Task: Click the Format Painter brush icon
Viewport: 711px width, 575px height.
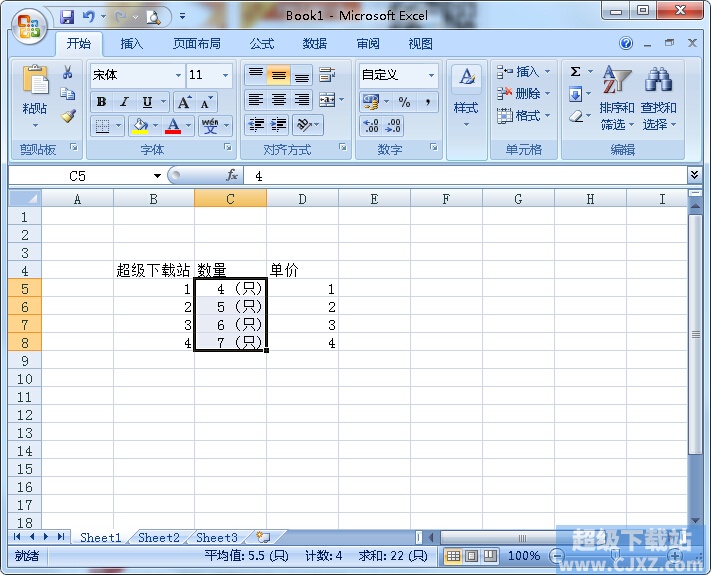Action: (x=68, y=115)
